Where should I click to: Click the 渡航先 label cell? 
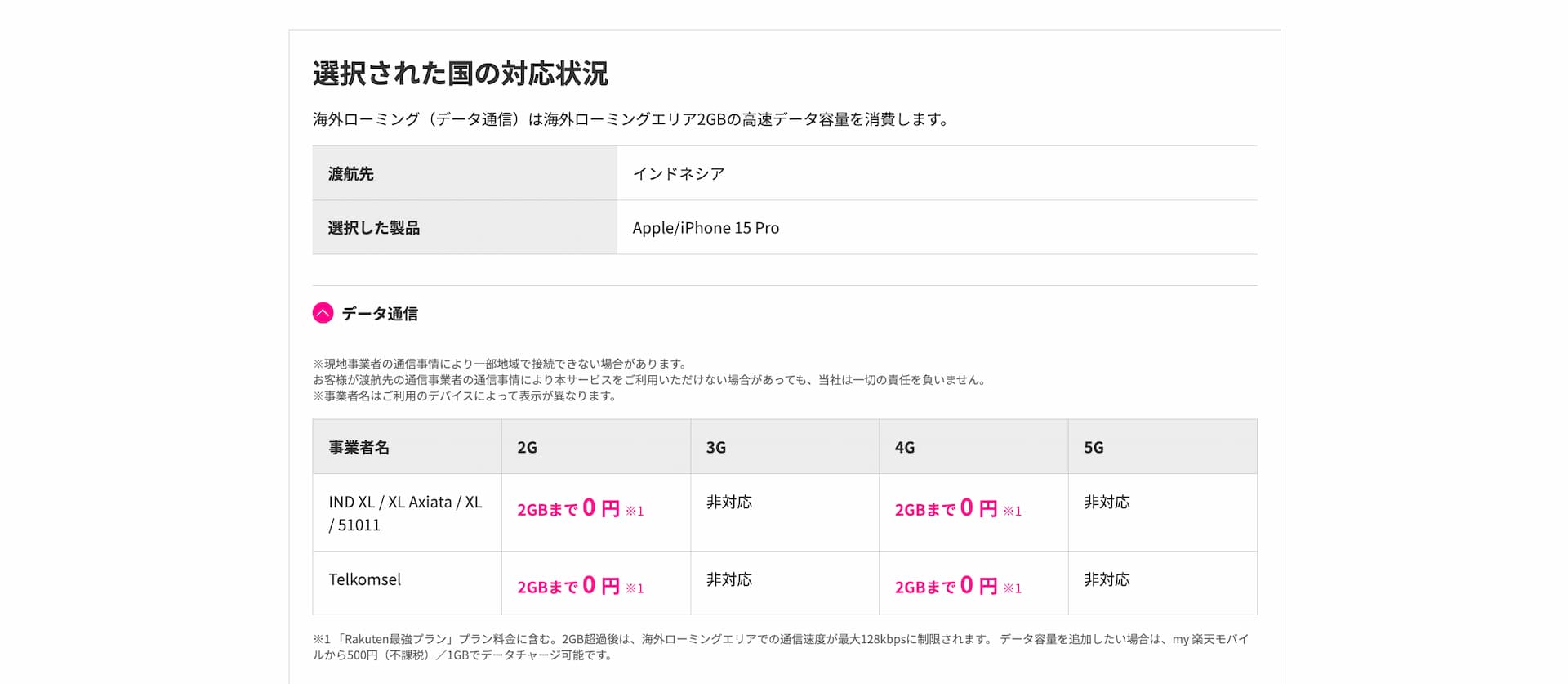tap(465, 173)
